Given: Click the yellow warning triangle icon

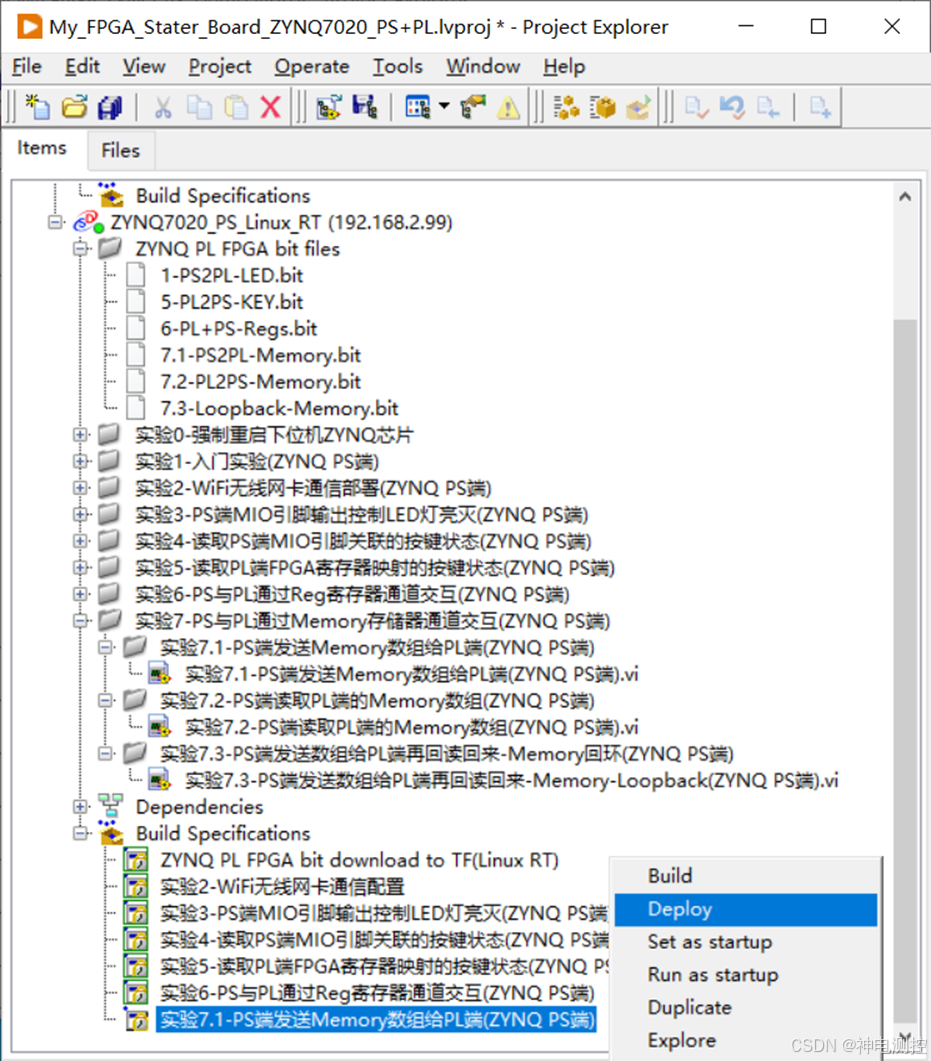Looking at the screenshot, I should [x=509, y=108].
